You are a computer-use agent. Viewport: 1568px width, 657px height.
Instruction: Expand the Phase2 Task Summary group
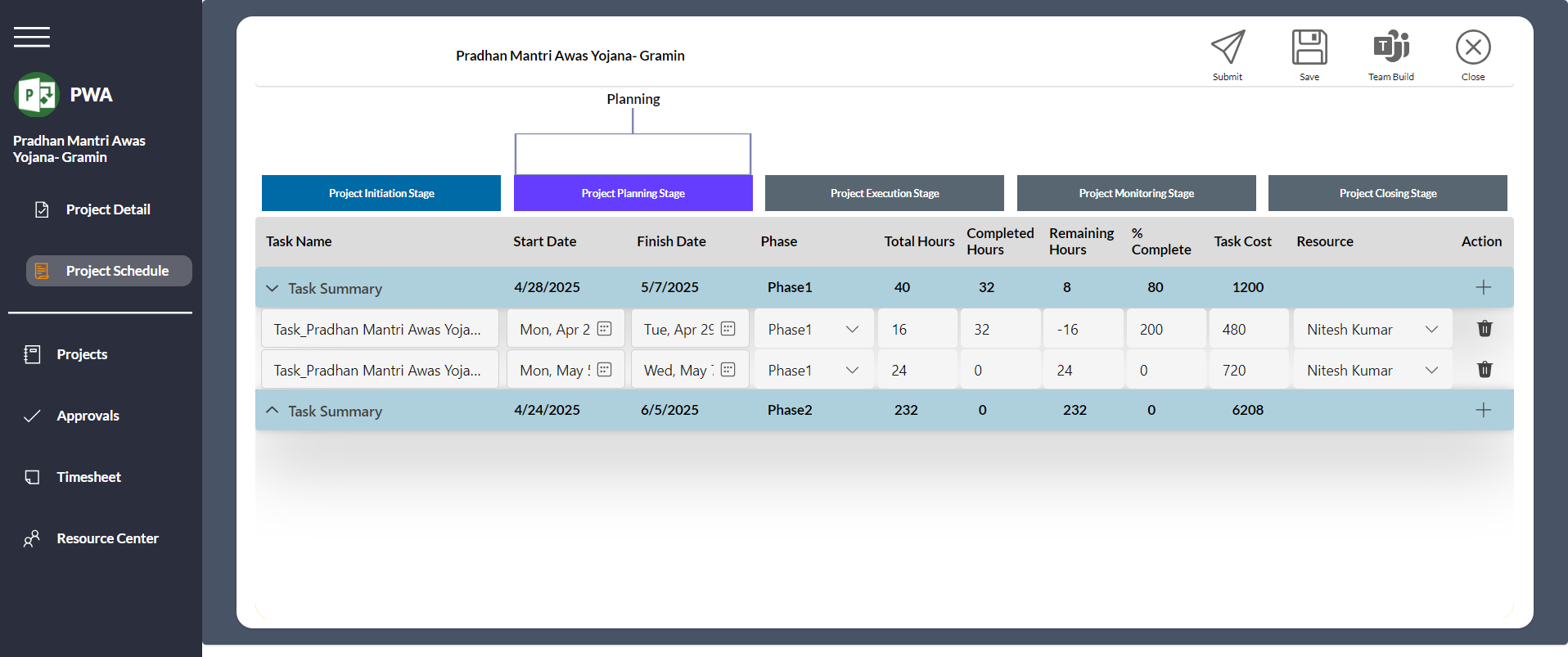click(273, 410)
